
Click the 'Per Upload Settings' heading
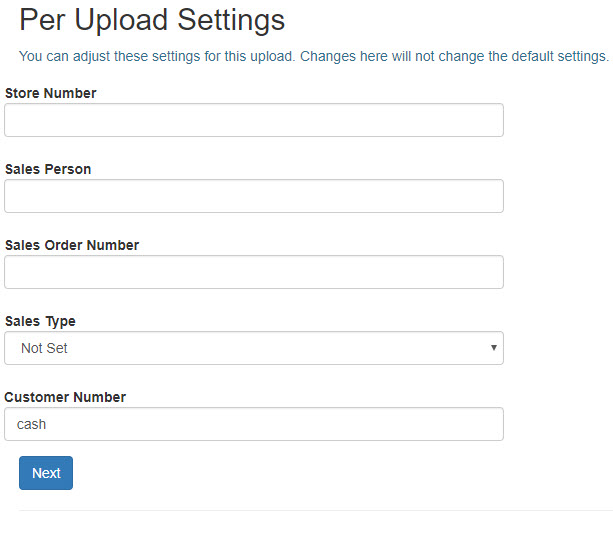tap(152, 19)
